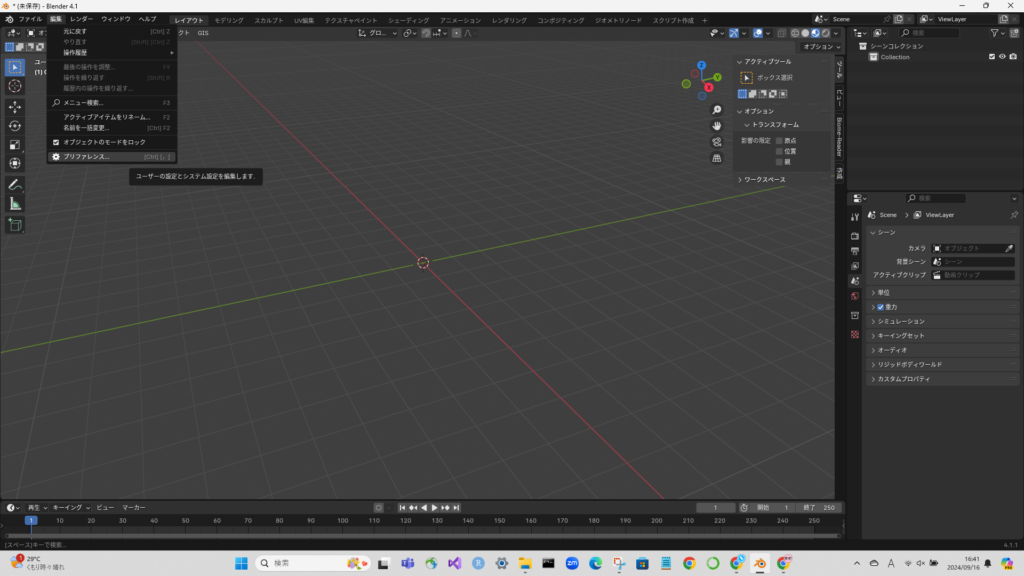
Task: Click the current frame number field
Action: coord(716,508)
